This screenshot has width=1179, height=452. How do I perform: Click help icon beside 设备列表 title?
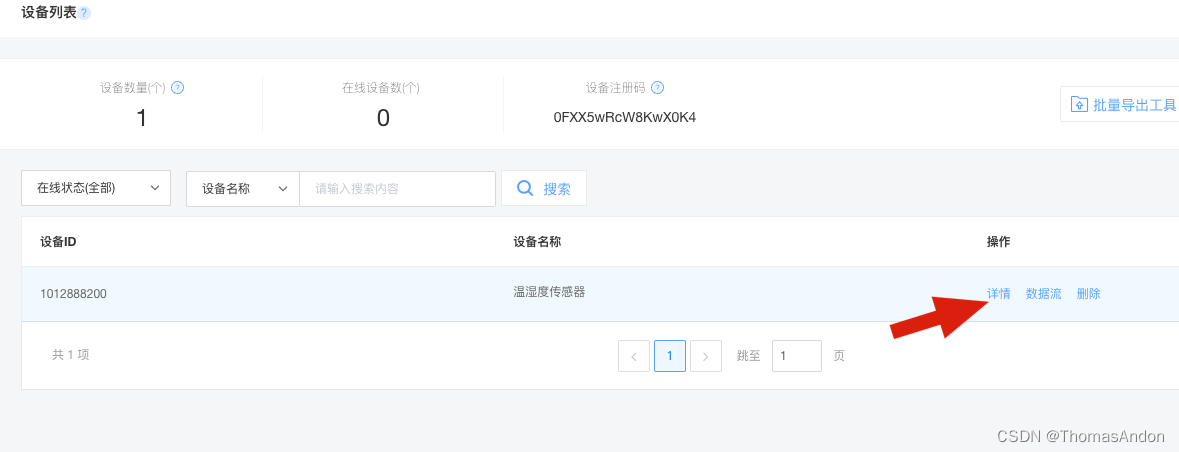[84, 13]
